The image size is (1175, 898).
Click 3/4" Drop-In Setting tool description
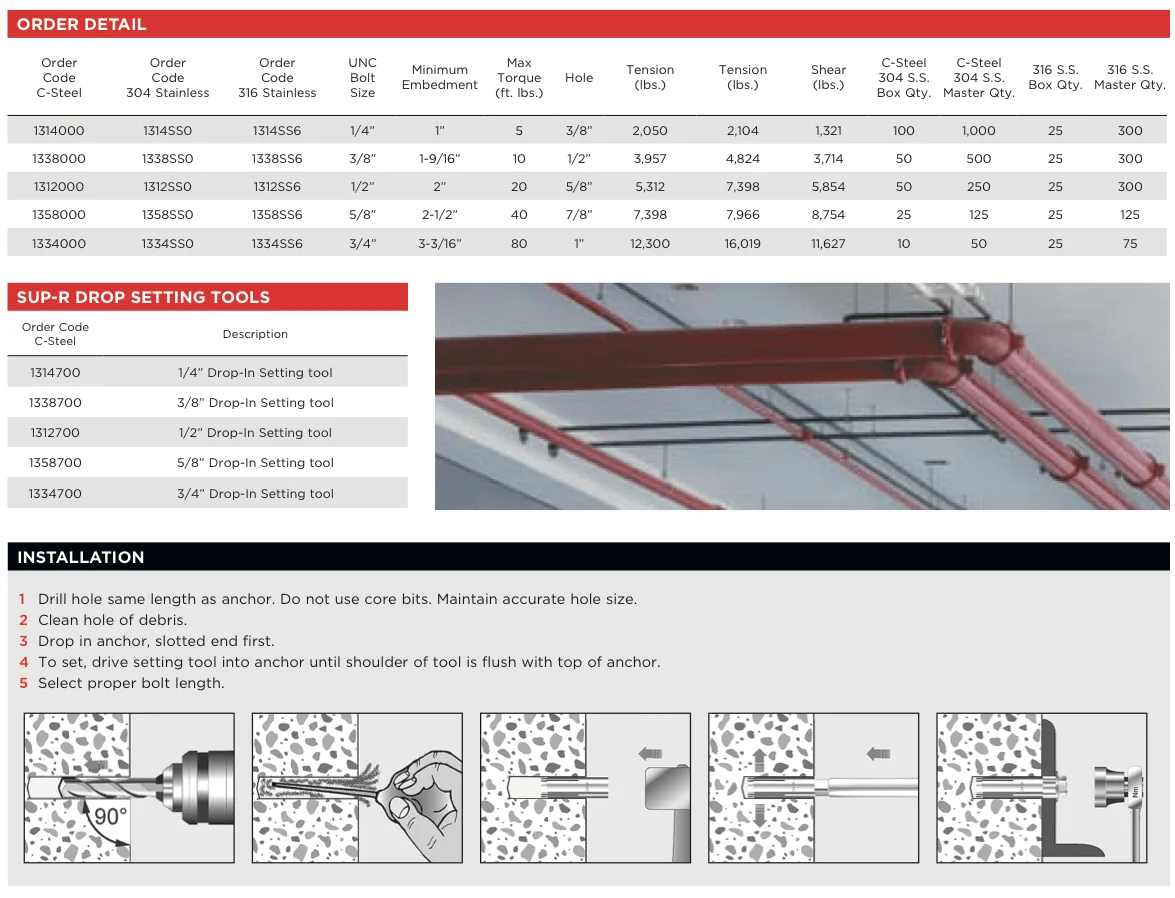256,494
